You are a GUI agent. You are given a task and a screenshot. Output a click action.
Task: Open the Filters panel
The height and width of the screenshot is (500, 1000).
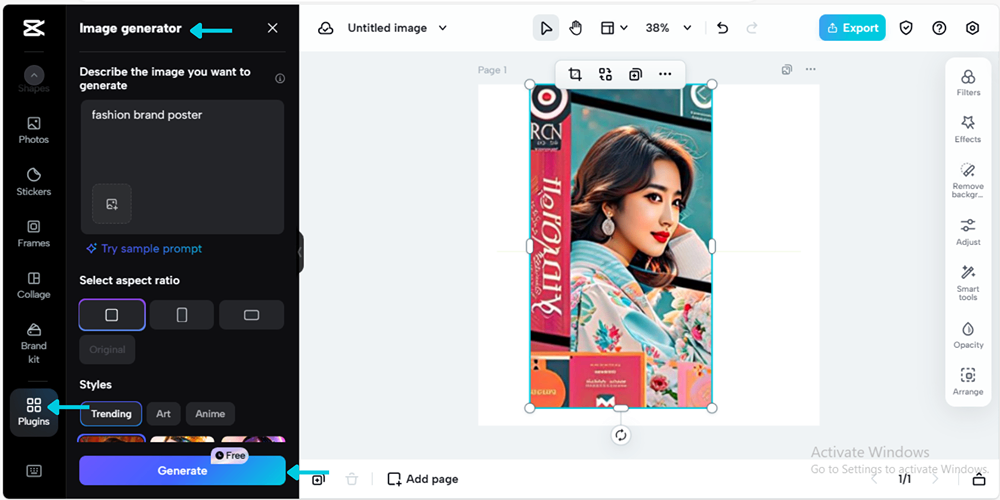coord(968,83)
